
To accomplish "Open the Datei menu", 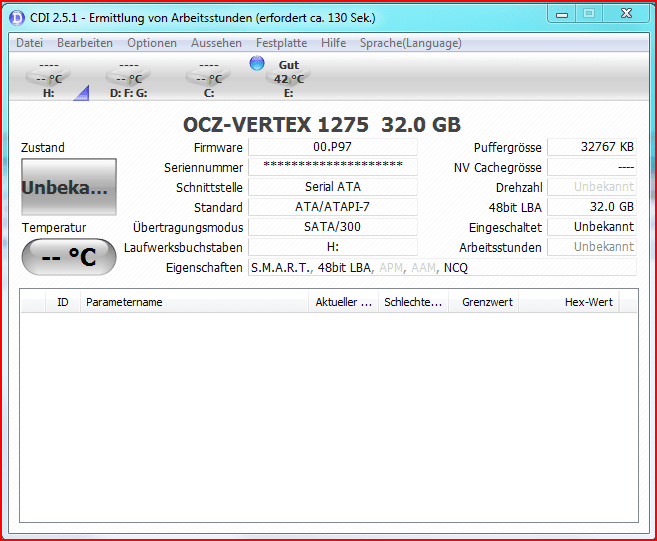I will click(29, 43).
